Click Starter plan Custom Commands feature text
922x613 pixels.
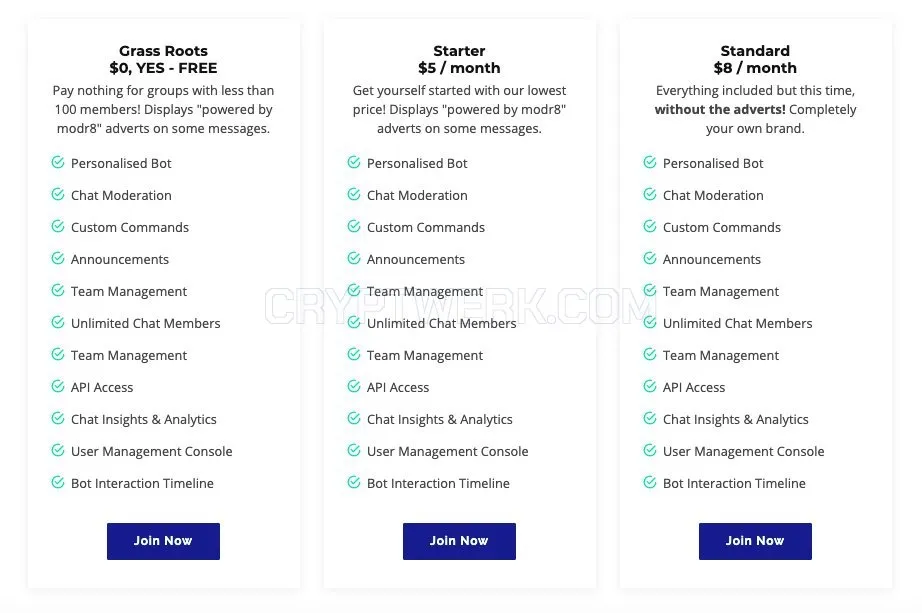pos(426,227)
